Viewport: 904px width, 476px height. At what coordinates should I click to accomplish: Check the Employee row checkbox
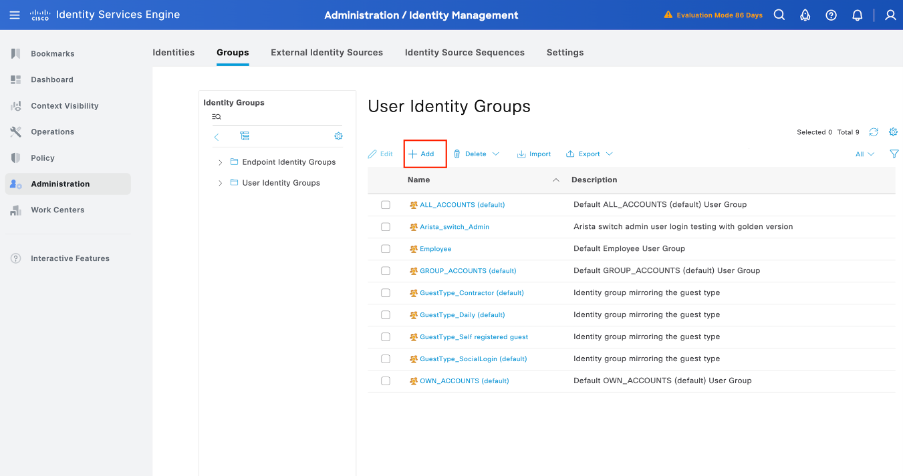coord(386,248)
